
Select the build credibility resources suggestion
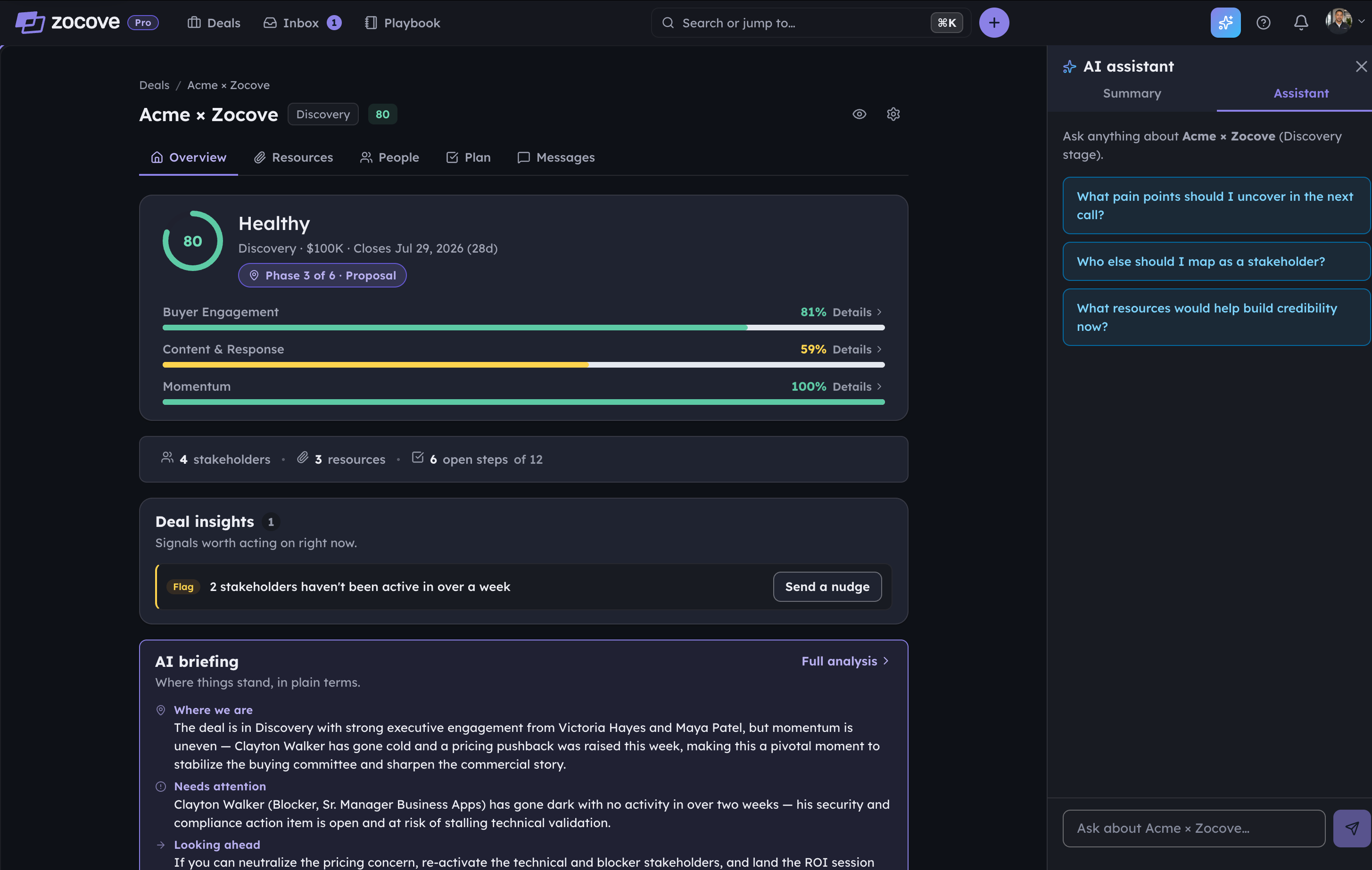pos(1216,317)
